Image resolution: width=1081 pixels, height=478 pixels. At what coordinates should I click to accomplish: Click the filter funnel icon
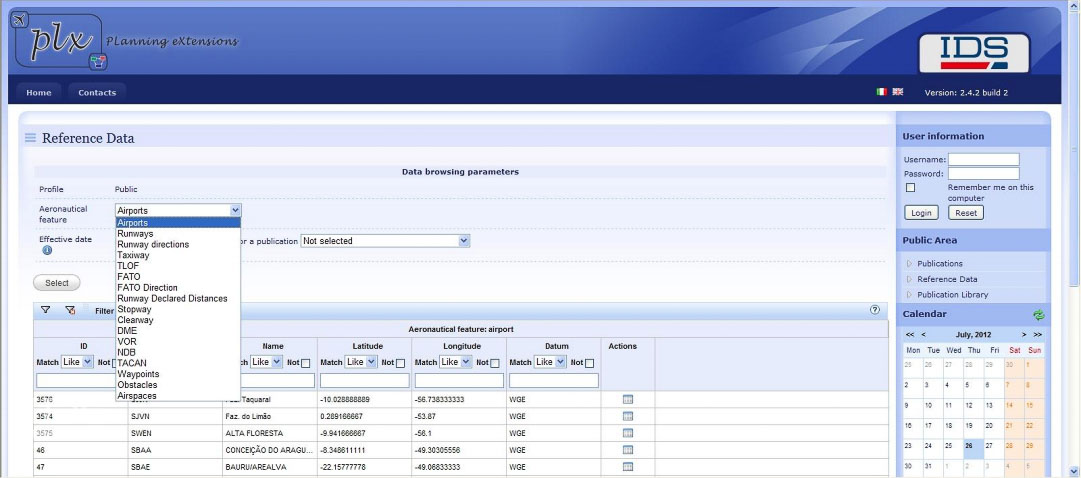tap(46, 310)
